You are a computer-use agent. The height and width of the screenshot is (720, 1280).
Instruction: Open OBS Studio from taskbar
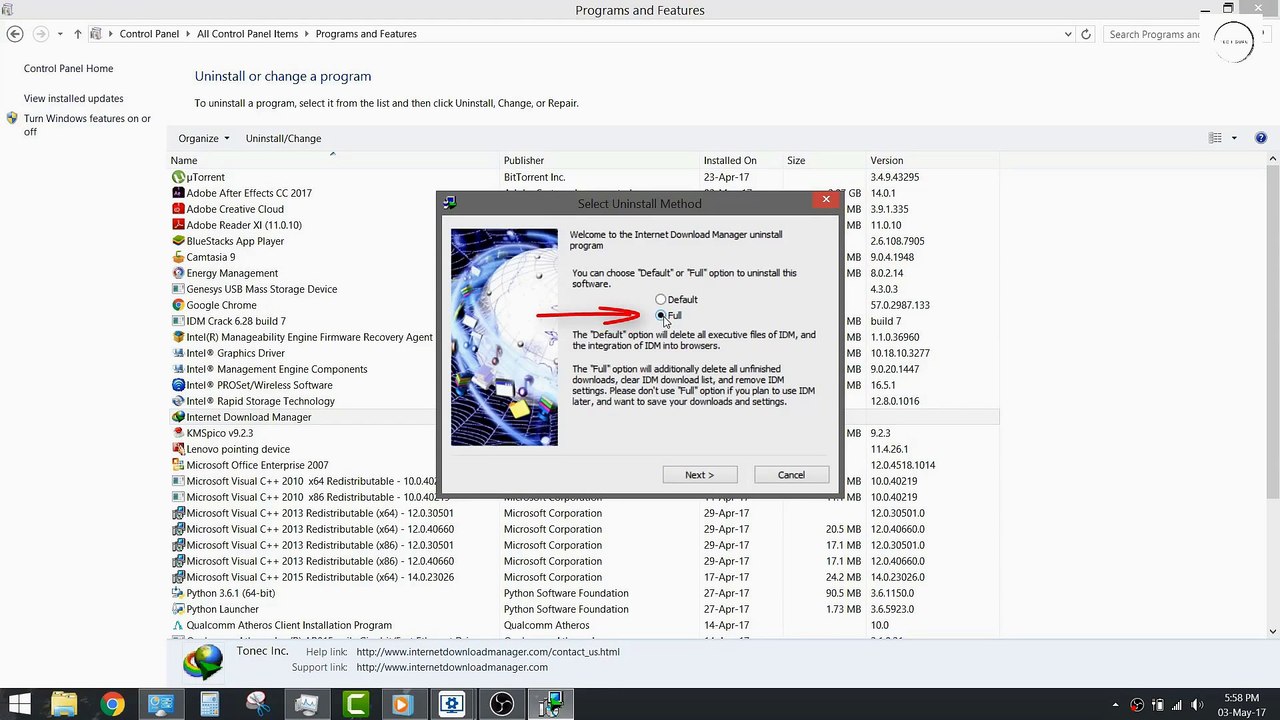pyautogui.click(x=501, y=705)
